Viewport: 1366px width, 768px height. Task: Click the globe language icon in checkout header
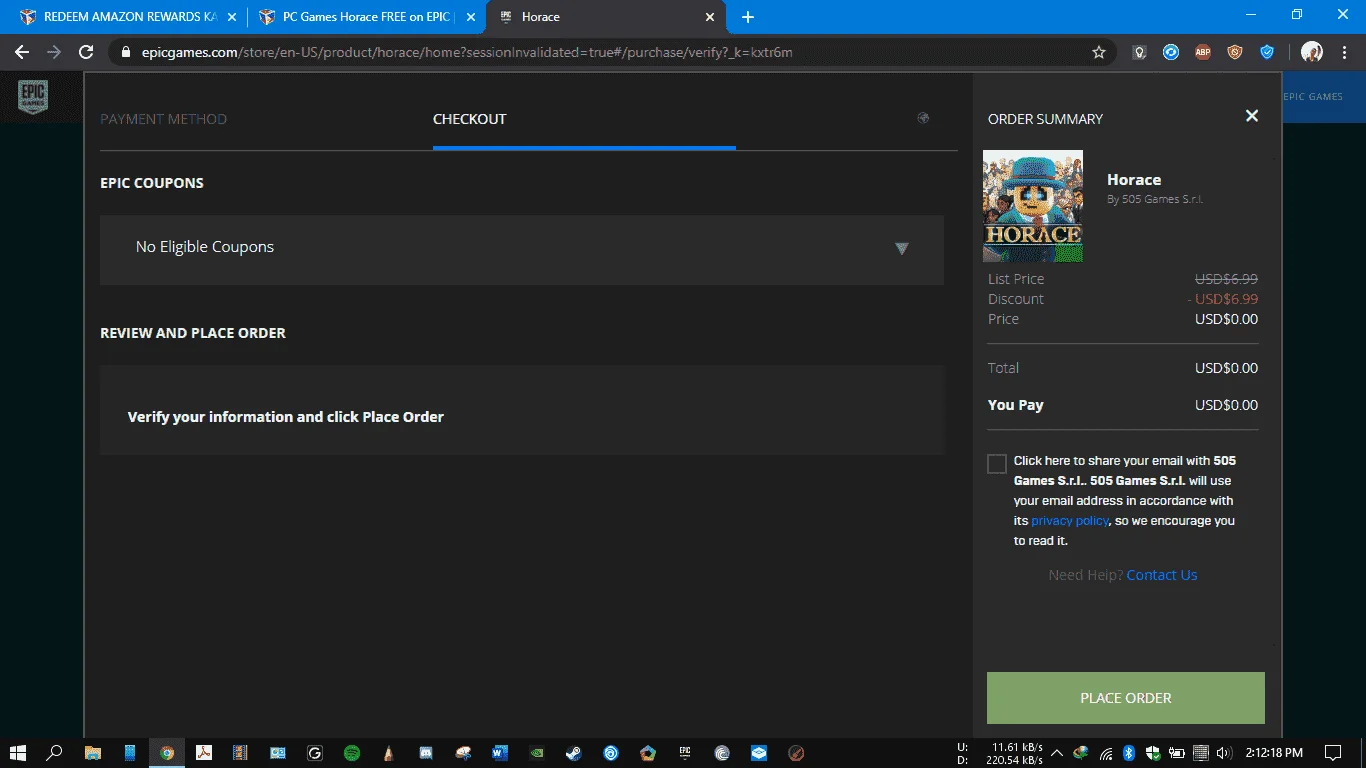pyautogui.click(x=923, y=118)
